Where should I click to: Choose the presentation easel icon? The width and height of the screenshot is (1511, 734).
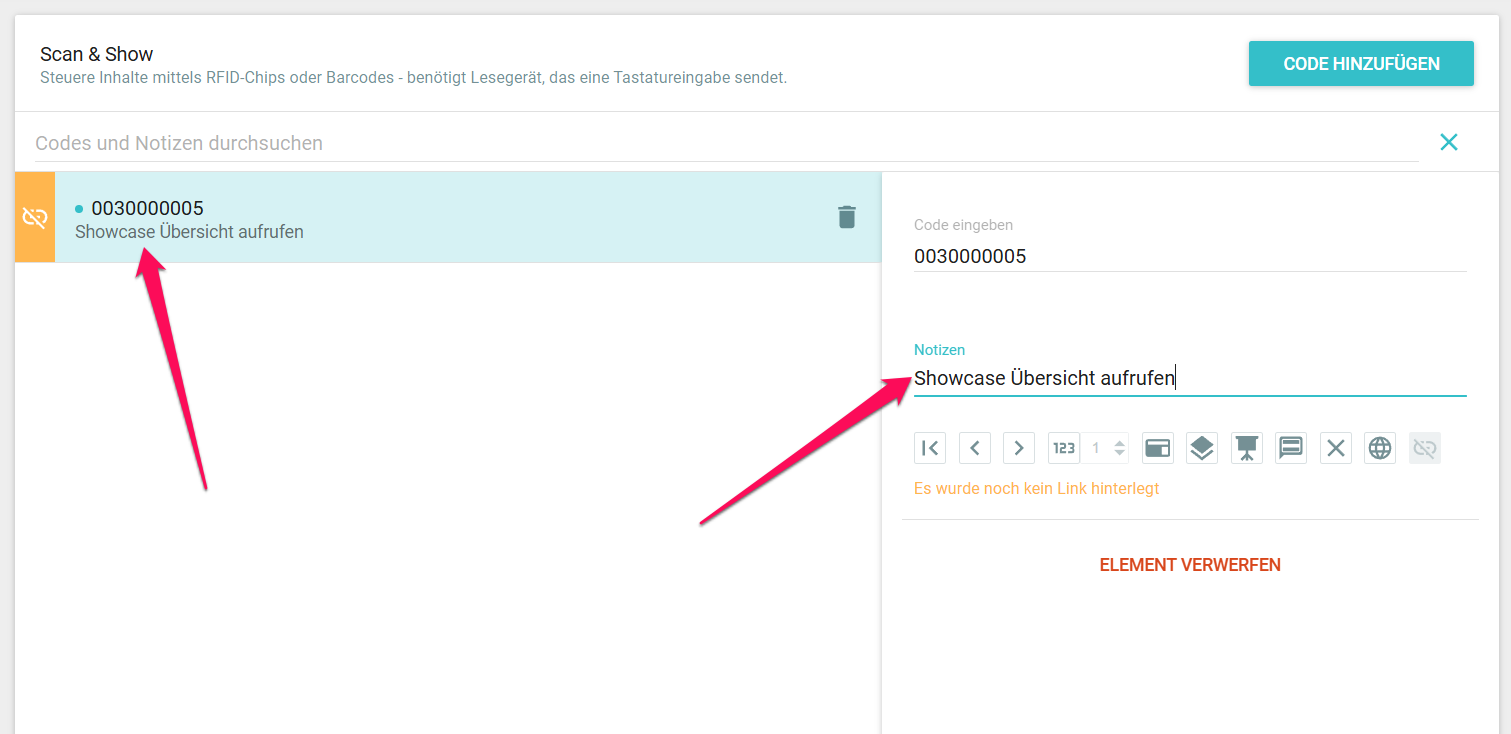pos(1246,448)
